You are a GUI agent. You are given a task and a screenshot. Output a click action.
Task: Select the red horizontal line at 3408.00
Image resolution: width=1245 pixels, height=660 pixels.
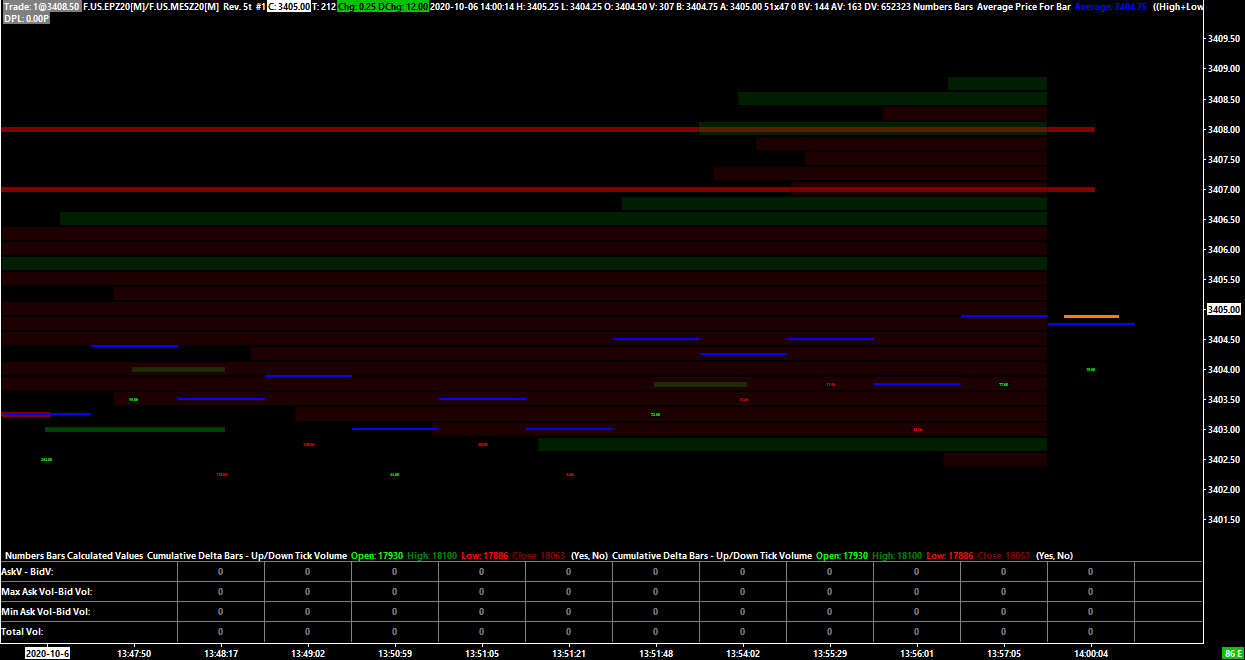[x=548, y=129]
